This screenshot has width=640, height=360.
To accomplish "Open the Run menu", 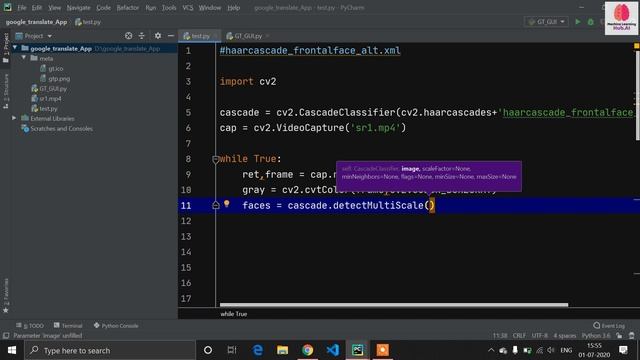I will [x=151, y=8].
